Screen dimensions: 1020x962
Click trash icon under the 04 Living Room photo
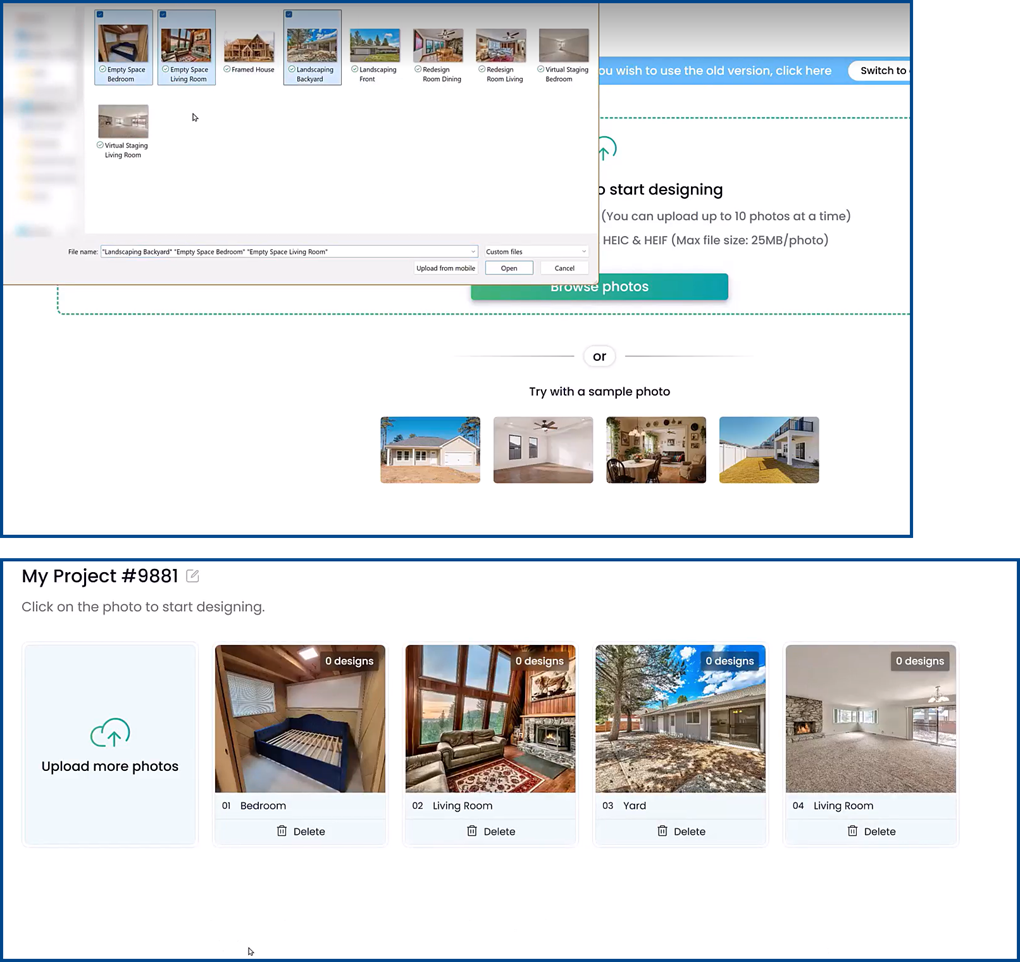point(852,831)
